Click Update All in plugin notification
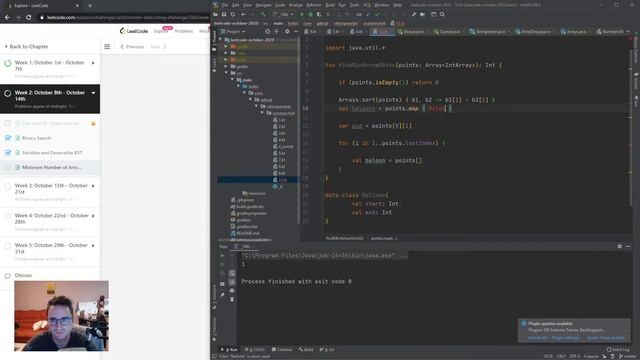The image size is (640, 360). tap(537, 338)
